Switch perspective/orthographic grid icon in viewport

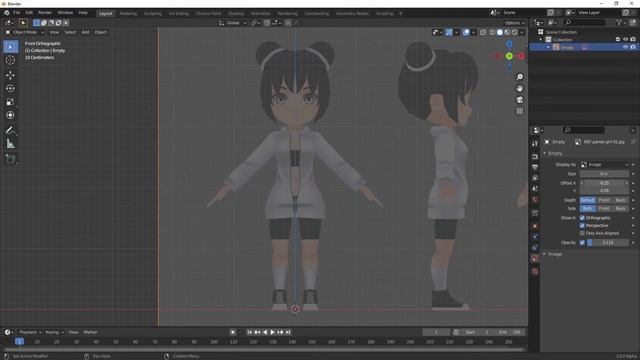pyautogui.click(x=520, y=111)
